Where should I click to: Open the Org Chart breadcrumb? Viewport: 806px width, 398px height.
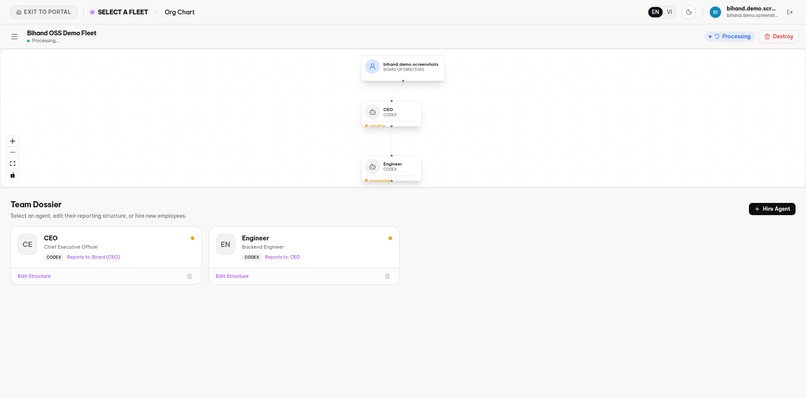pos(179,12)
